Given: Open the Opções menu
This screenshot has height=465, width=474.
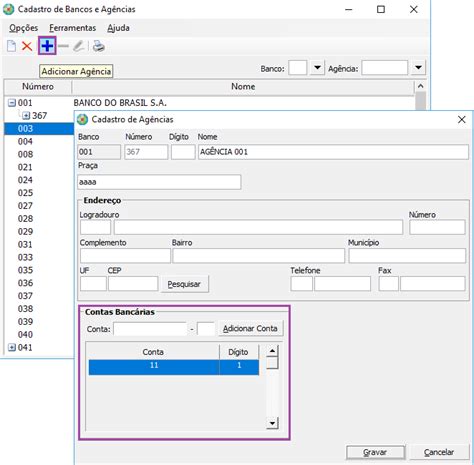Looking at the screenshot, I should click(23, 28).
